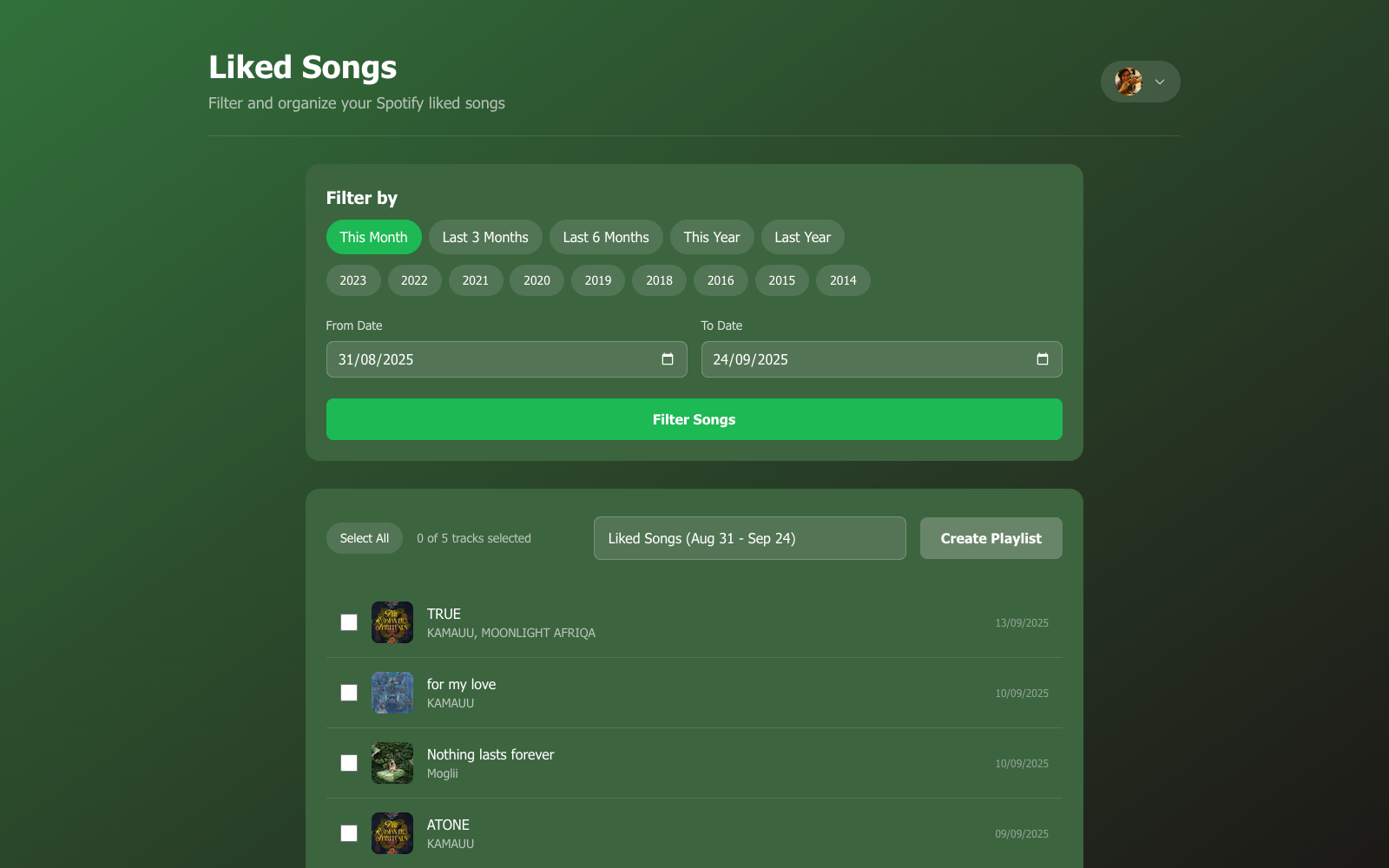Click the From Date input field
Viewport: 1389px width, 868px height.
[x=507, y=359]
